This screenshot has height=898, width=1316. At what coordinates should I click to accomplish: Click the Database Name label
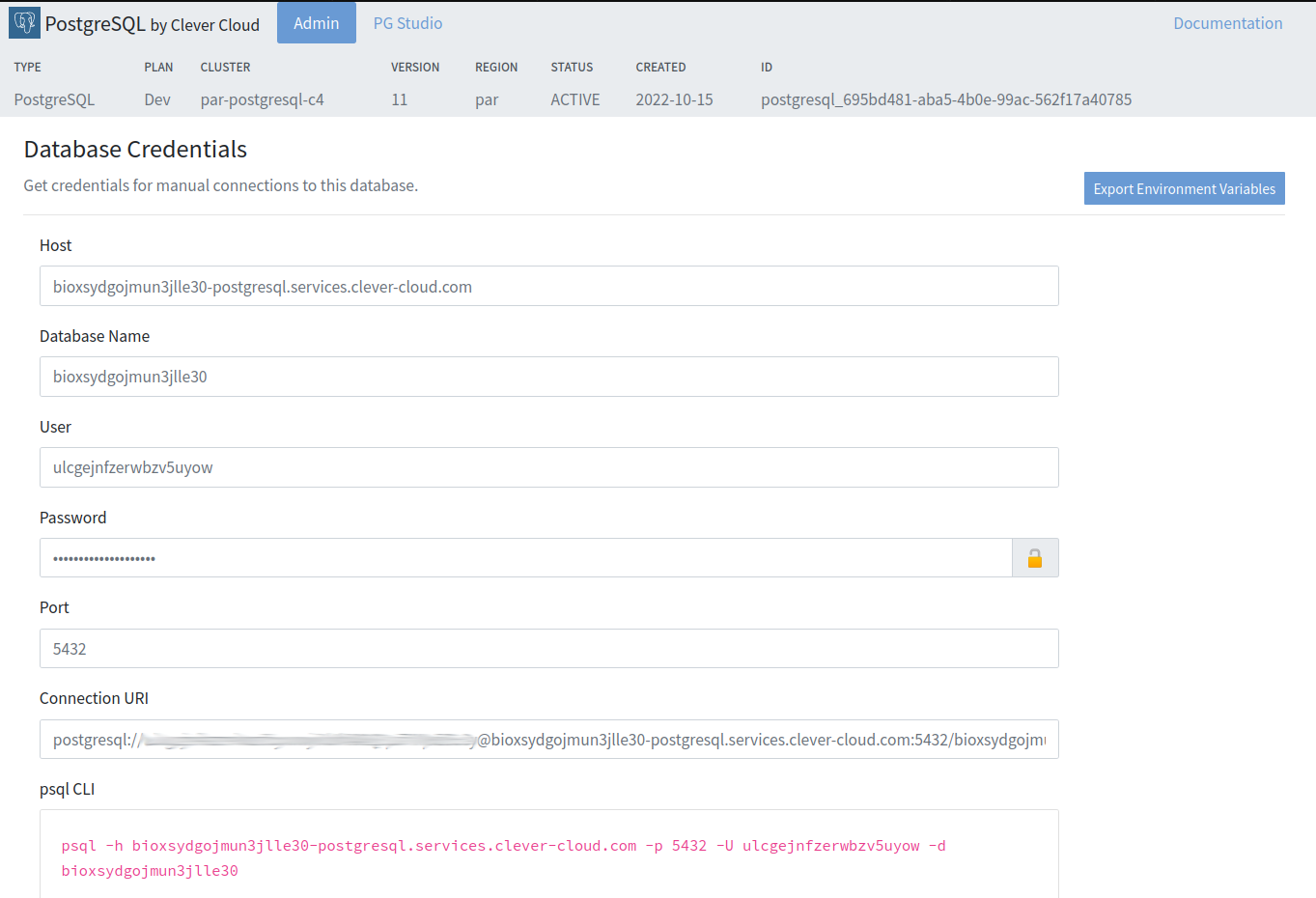click(x=95, y=336)
